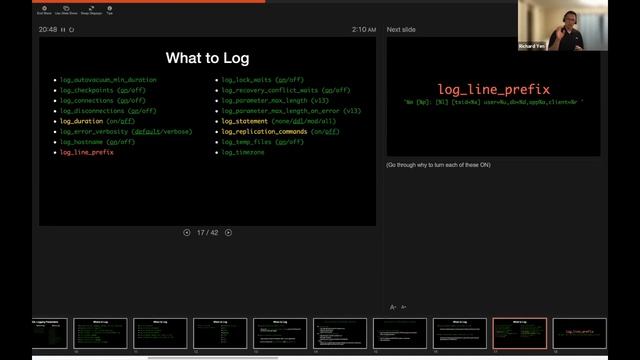Select highlighted slide 17 thumbnail
Viewport: 640px width, 360px height.
520,333
